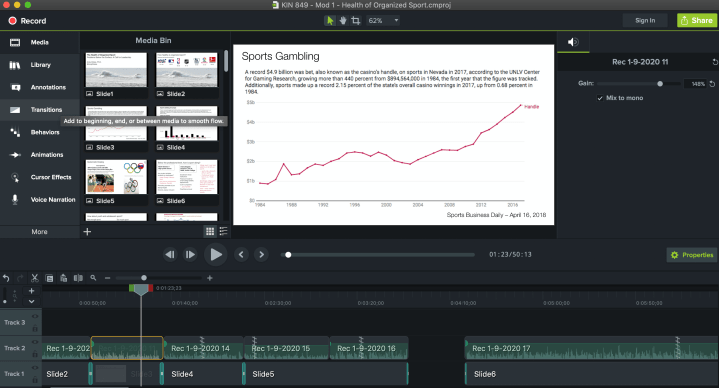Image resolution: width=719 pixels, height=388 pixels.
Task: Open the 62% canvas zoom dropdown
Action: 383,21
